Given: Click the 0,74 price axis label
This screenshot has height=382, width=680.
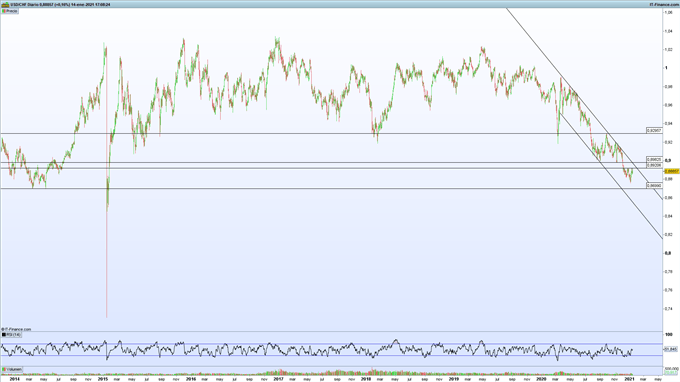Looking at the screenshot, I should [x=669, y=309].
